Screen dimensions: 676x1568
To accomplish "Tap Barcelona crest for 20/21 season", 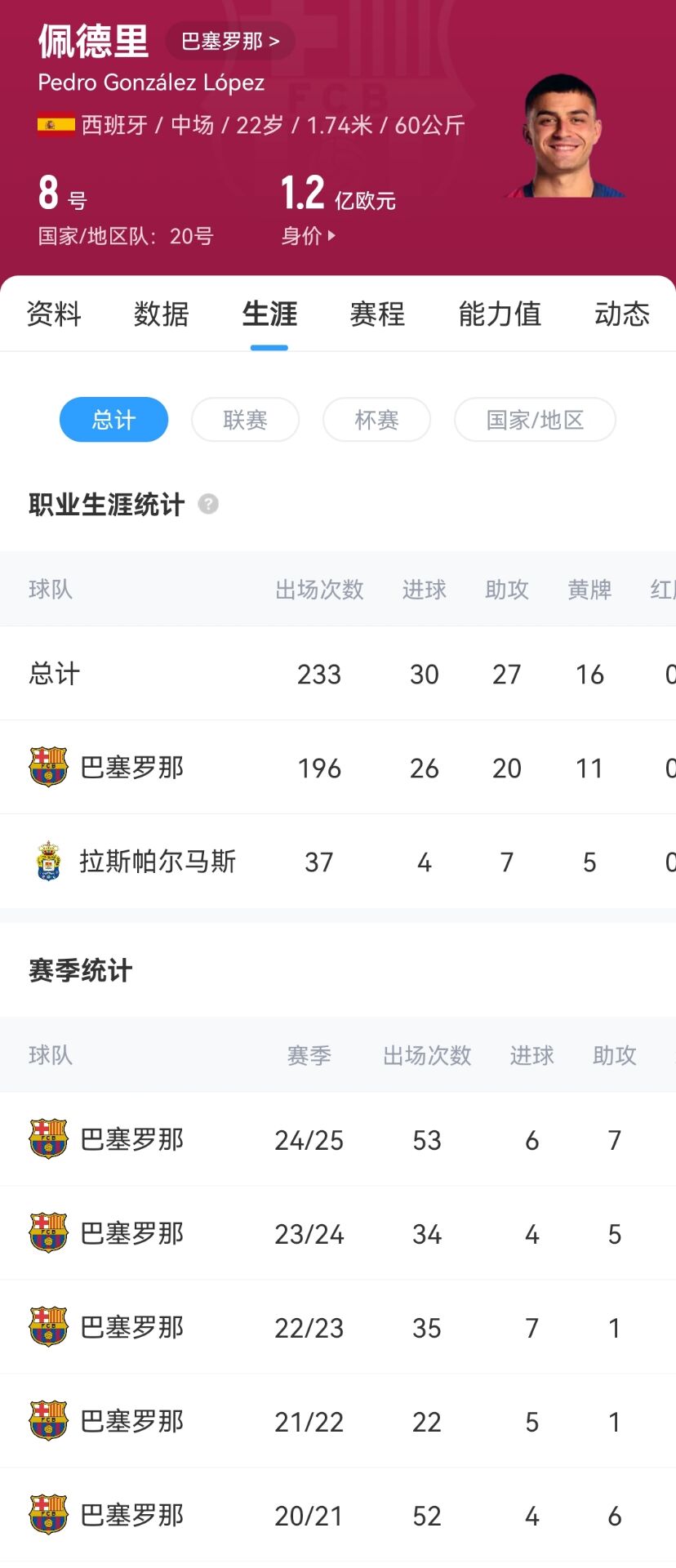I will [48, 1514].
